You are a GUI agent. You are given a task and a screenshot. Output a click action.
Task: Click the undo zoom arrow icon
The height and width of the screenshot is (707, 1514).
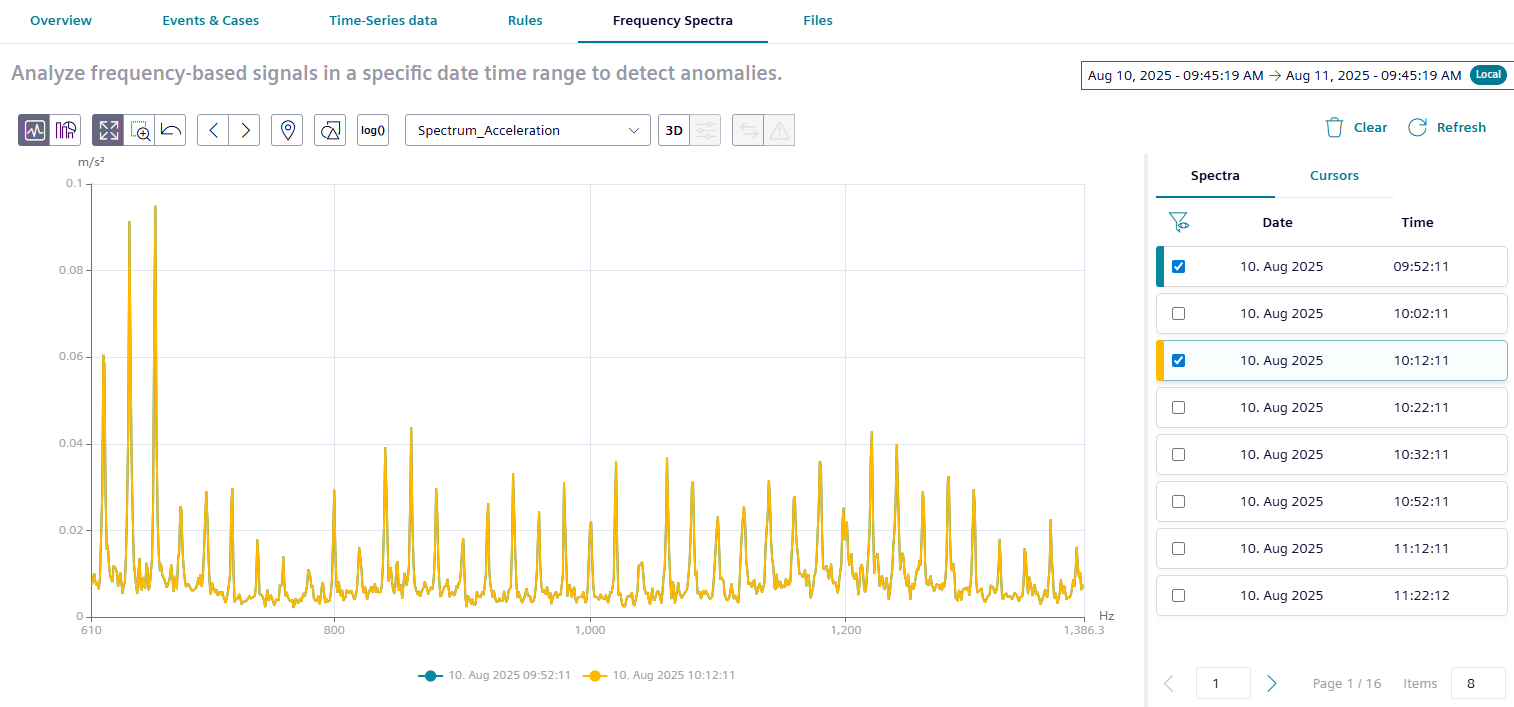coord(171,130)
